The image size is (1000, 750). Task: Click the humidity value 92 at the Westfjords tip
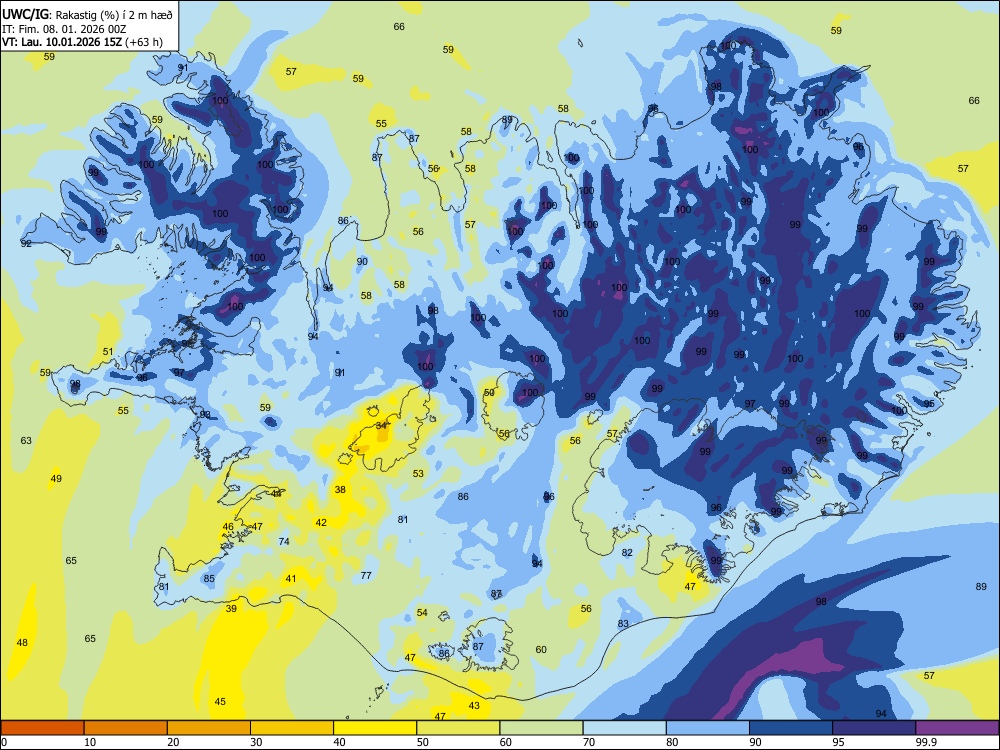26,243
